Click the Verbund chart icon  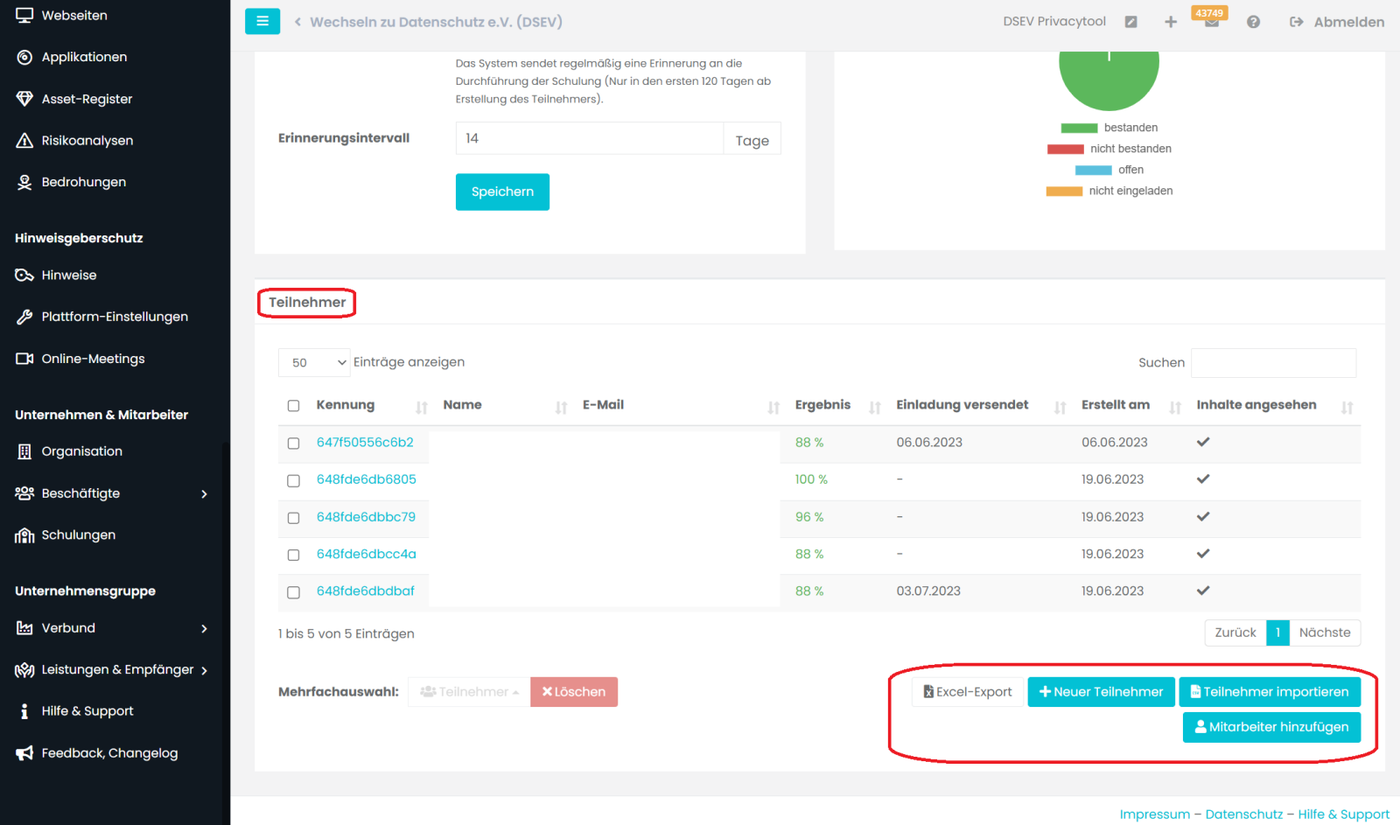[25, 628]
